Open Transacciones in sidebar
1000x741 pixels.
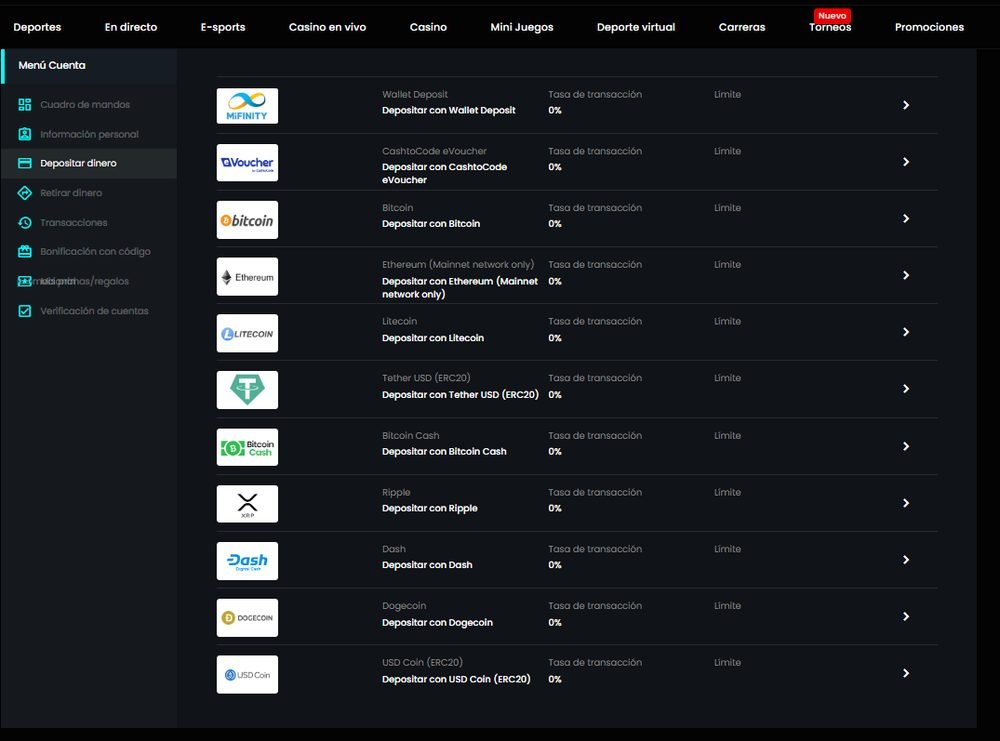click(74, 223)
